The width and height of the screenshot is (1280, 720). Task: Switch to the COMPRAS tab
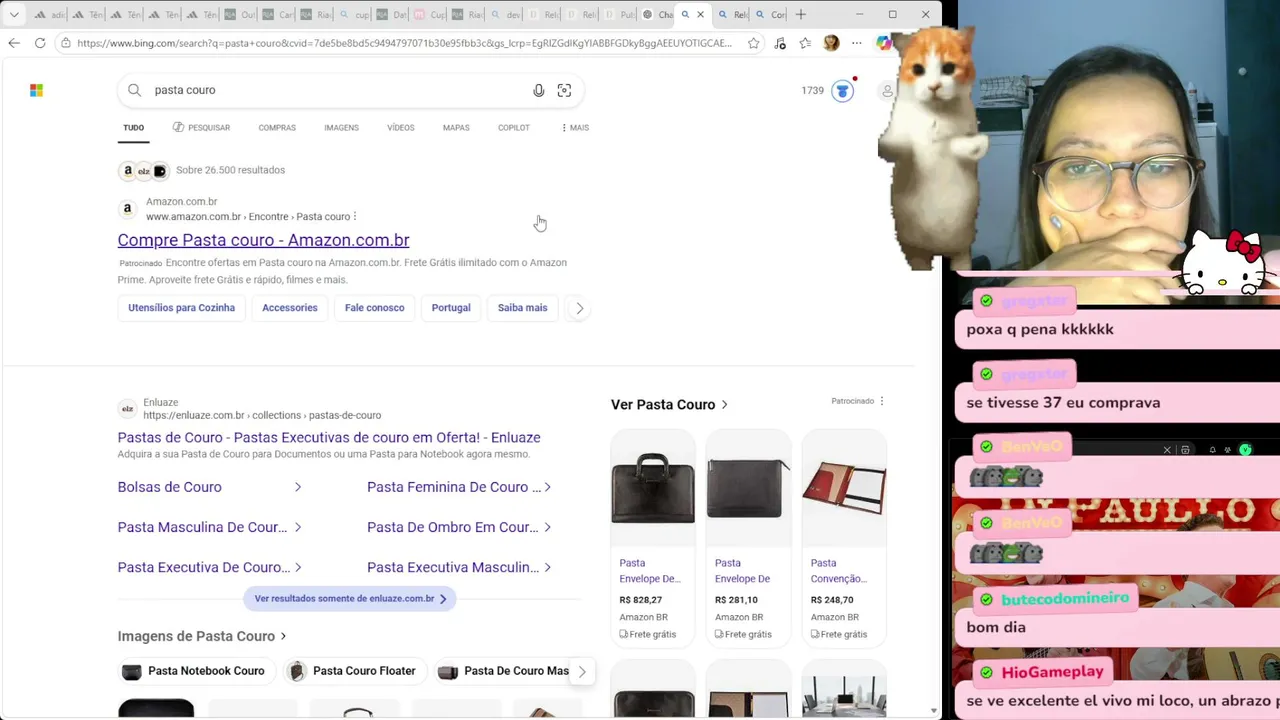277,128
